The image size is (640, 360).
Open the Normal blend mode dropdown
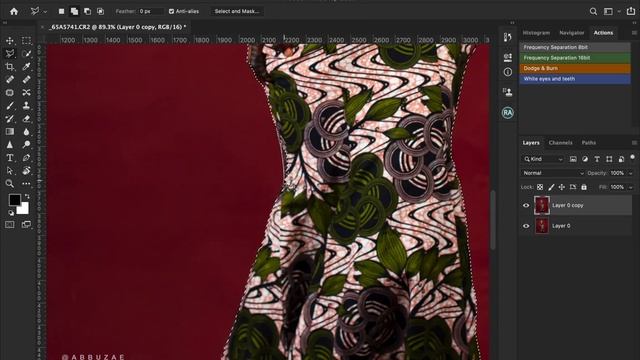(553, 173)
